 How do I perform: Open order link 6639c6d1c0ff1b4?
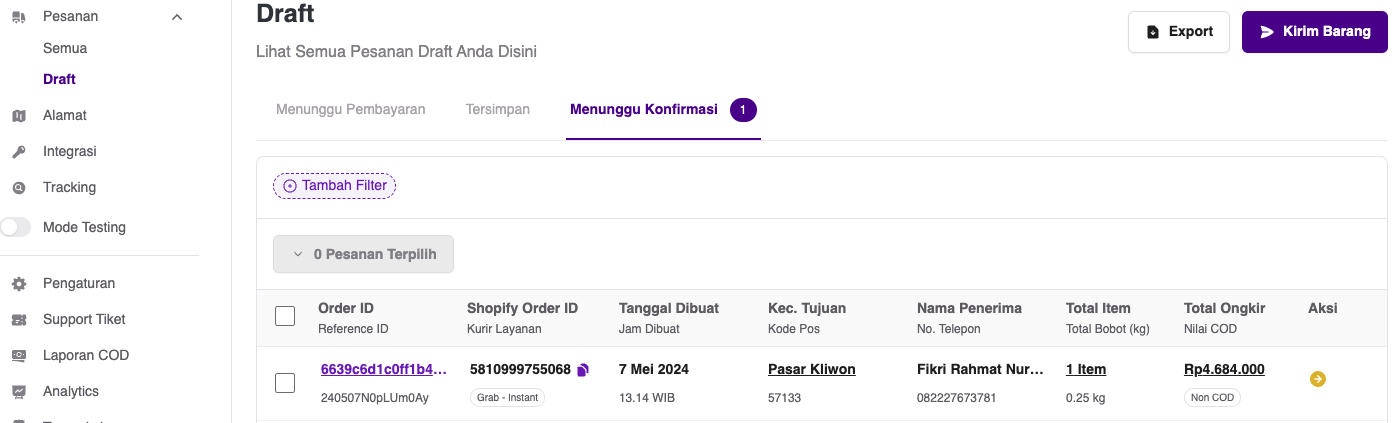(x=384, y=370)
